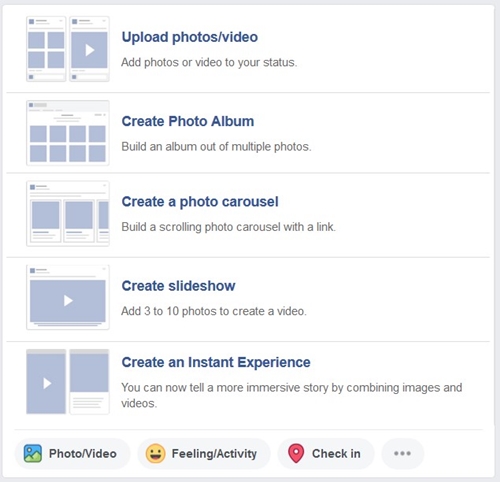This screenshot has height=482, width=500.
Task: Open Create an Instant Experience heading
Action: [x=216, y=362]
